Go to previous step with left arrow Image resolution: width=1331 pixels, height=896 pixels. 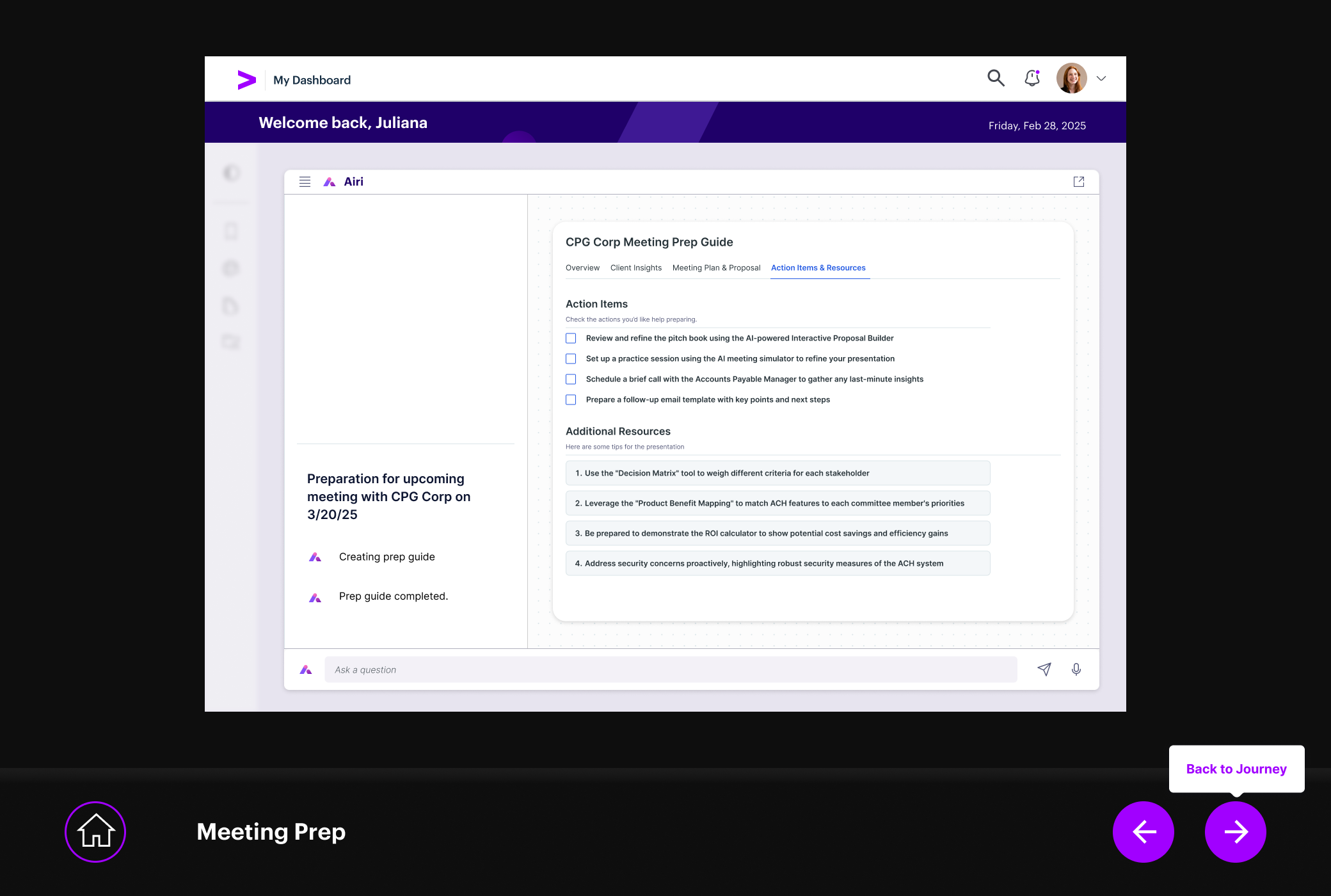[x=1144, y=831]
